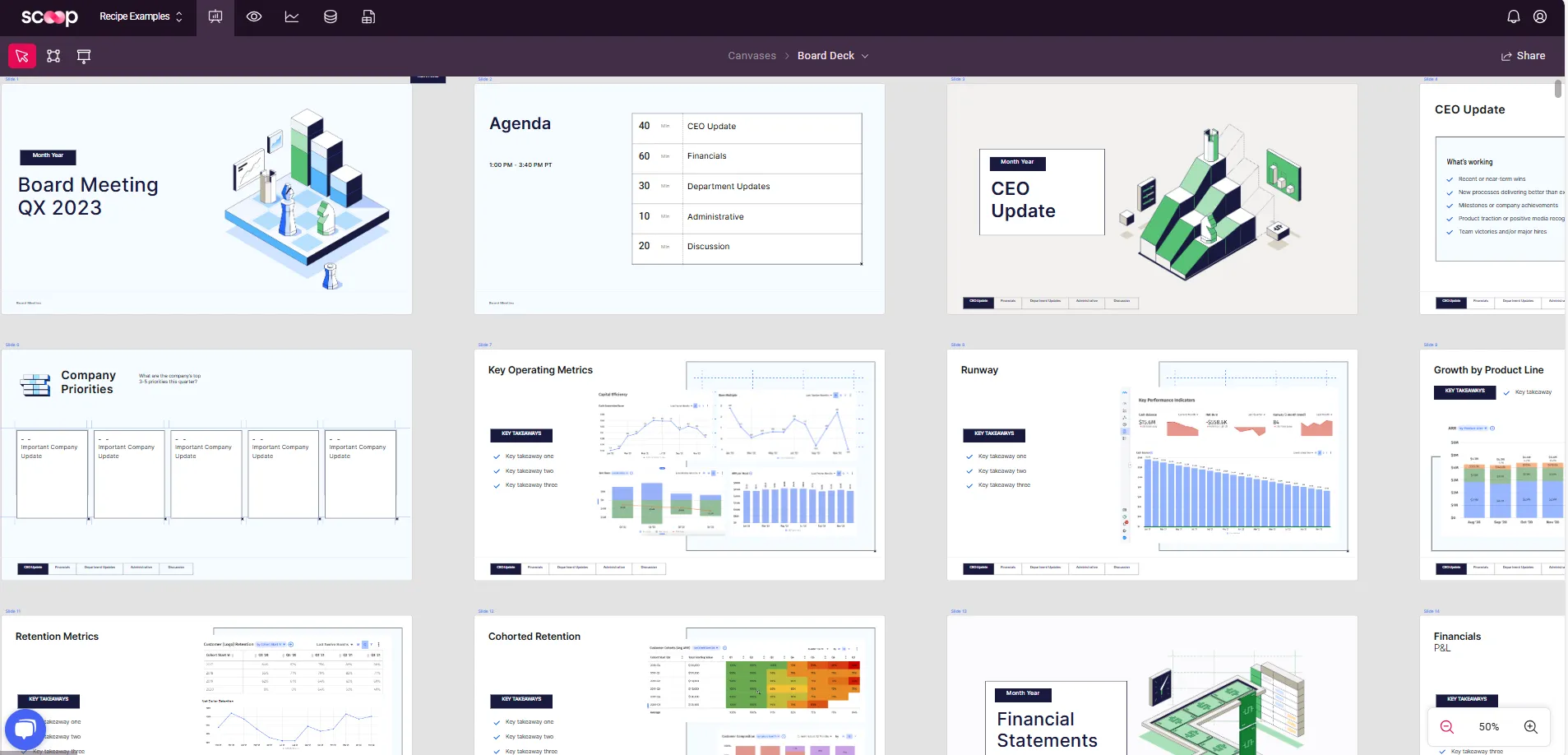Click the chess board illustration
1568x755 pixels.
coord(307,200)
